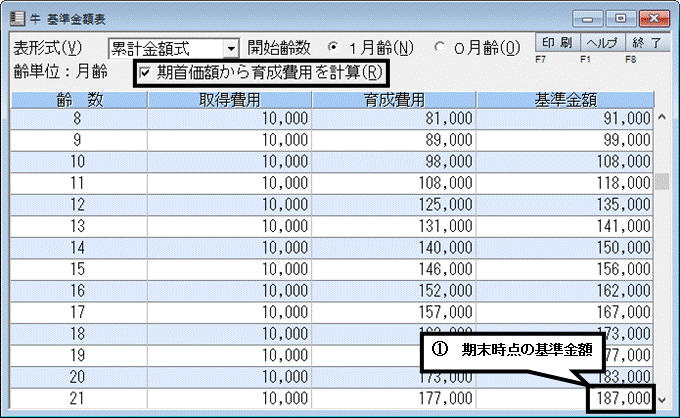The height and width of the screenshot is (418, 680).
Task: Select the 基準金額 cell 118,000
Action: (x=565, y=183)
